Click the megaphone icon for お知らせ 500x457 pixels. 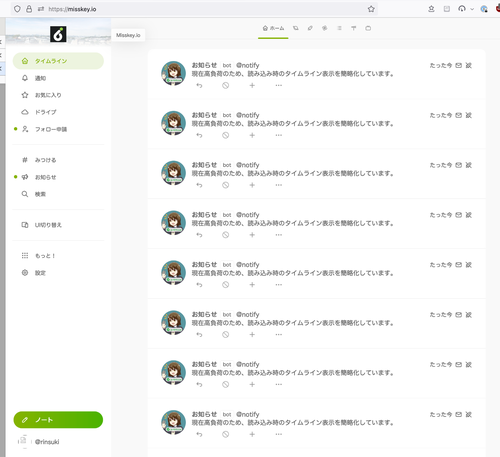(x=25, y=177)
